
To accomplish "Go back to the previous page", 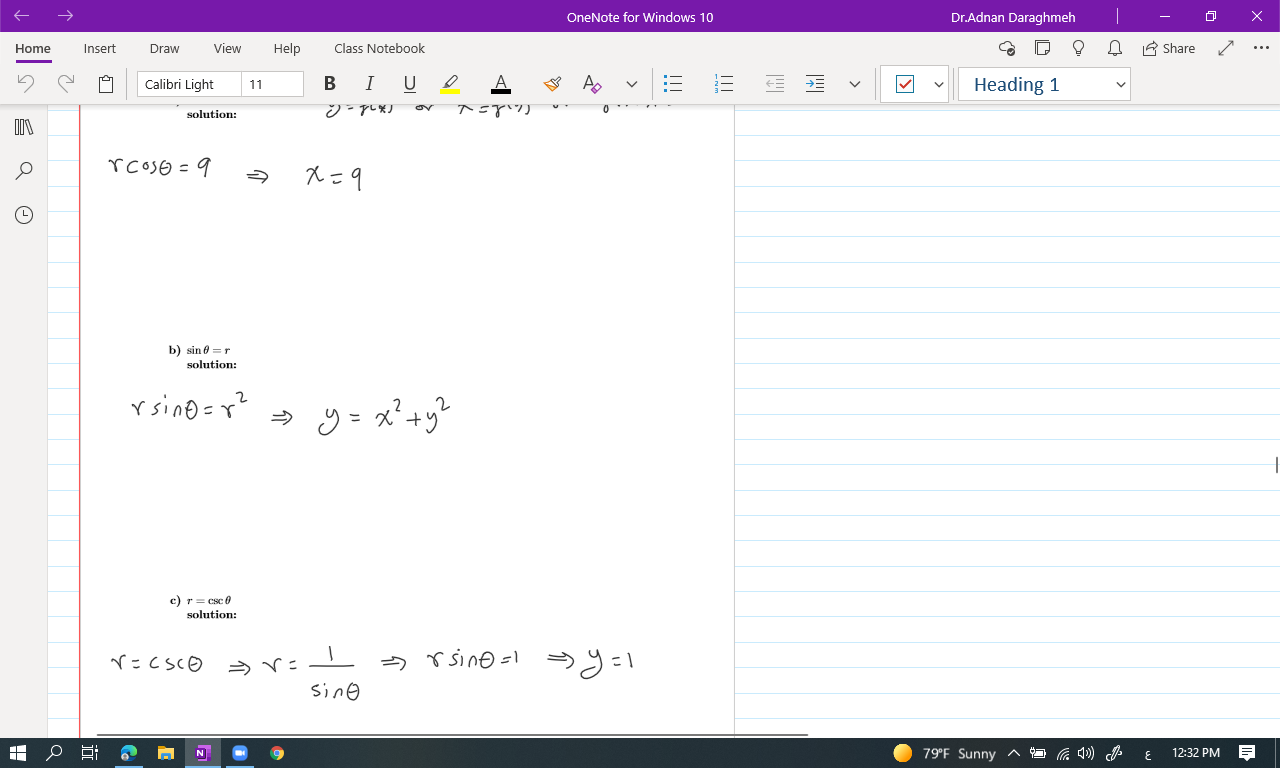I will (x=22, y=16).
